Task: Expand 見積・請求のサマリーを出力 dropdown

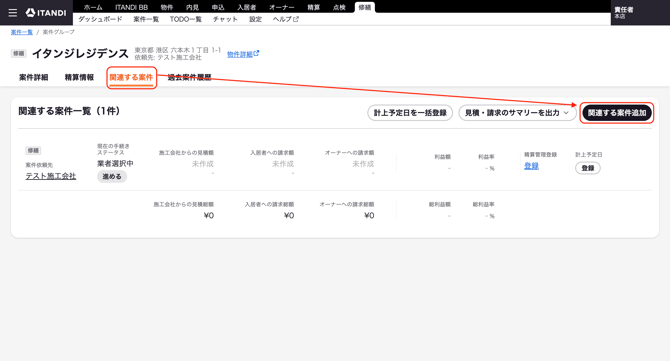Action: [517, 113]
